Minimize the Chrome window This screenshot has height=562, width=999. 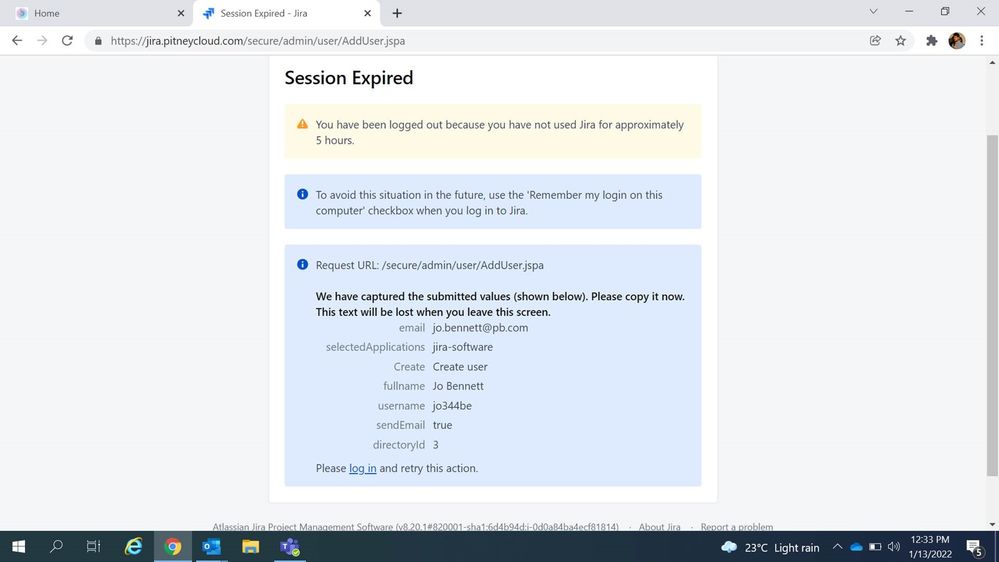(x=909, y=11)
